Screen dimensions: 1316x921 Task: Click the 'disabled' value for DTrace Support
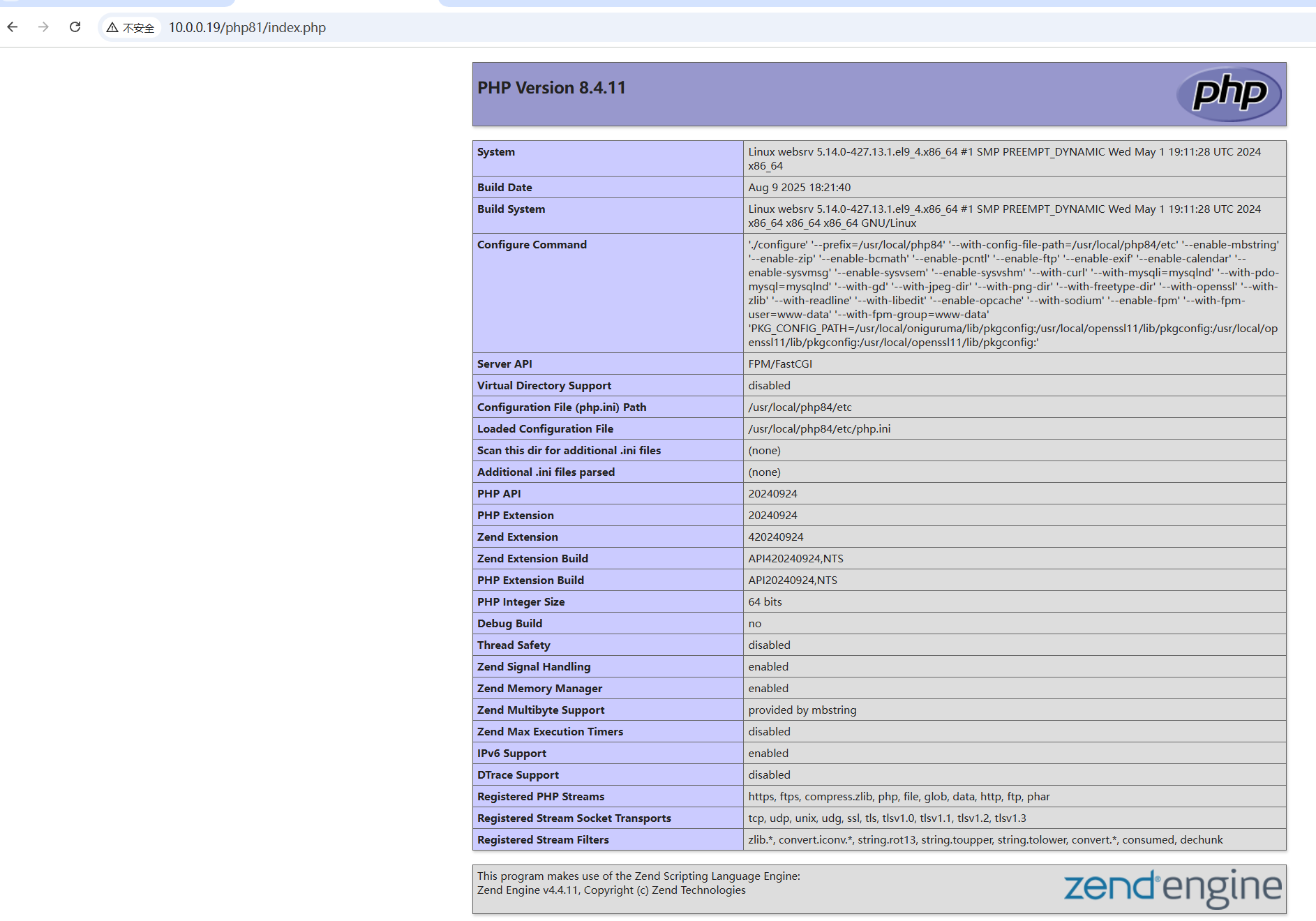(770, 775)
